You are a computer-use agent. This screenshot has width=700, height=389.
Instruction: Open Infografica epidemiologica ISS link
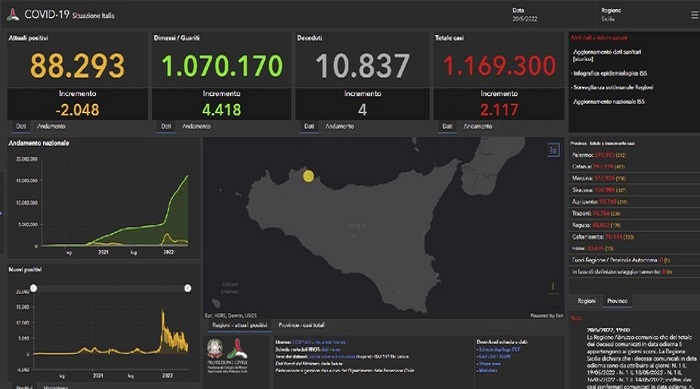point(610,73)
